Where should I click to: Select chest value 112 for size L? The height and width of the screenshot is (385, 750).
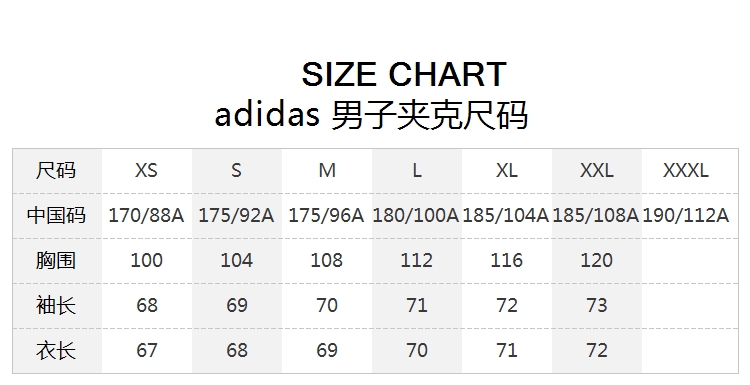pyautogui.click(x=416, y=260)
